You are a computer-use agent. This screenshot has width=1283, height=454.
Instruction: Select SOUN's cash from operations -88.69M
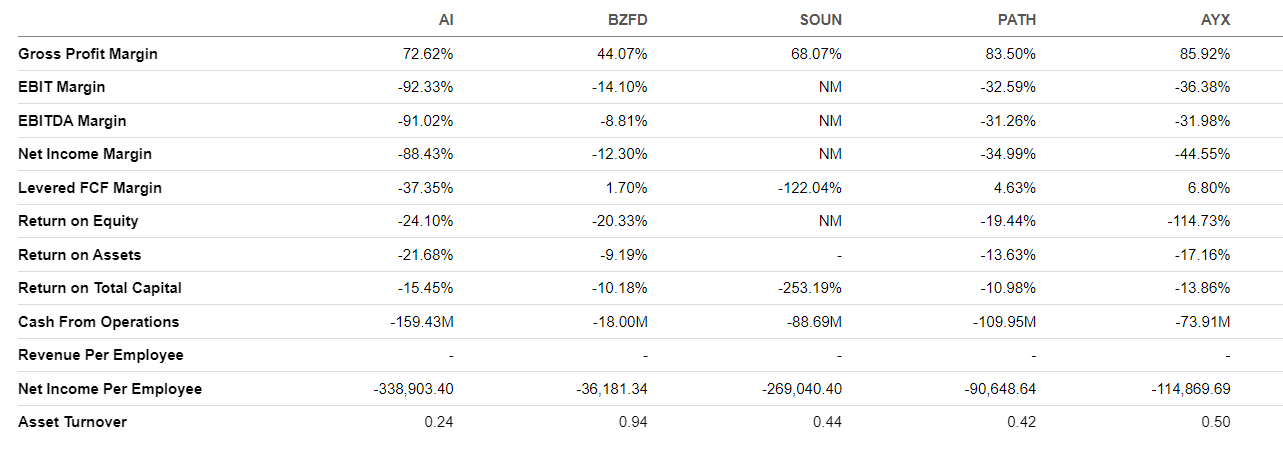click(814, 322)
